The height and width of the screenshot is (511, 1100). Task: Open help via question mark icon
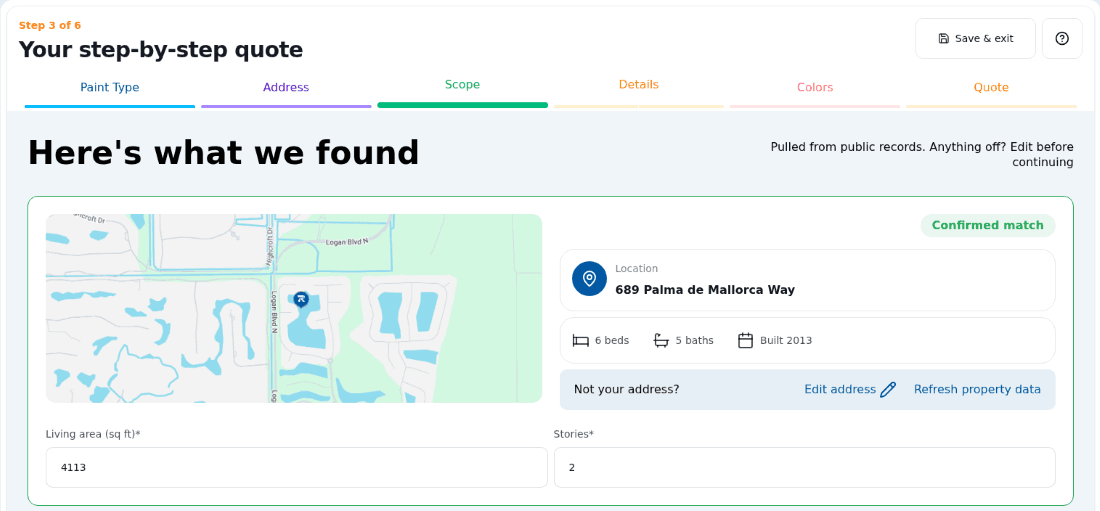tap(1062, 39)
